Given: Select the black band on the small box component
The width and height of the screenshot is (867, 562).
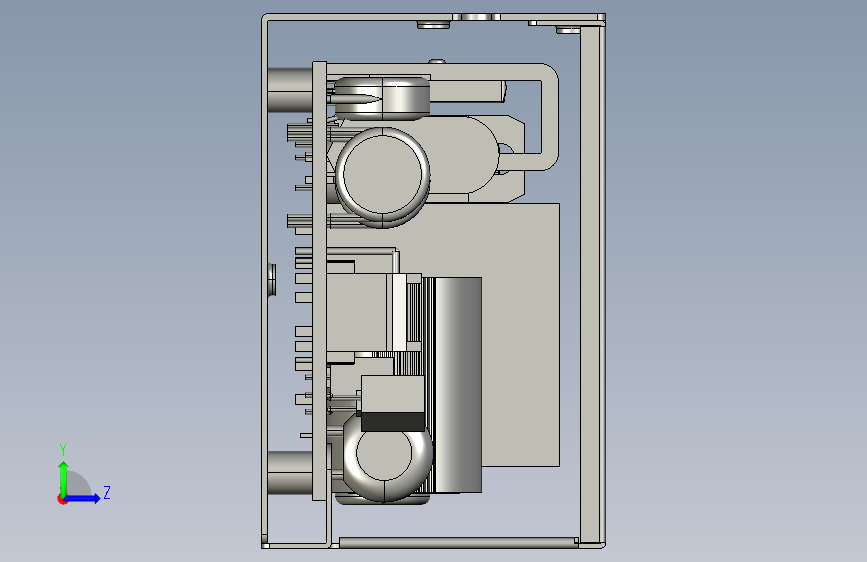Looking at the screenshot, I should click(x=393, y=422).
